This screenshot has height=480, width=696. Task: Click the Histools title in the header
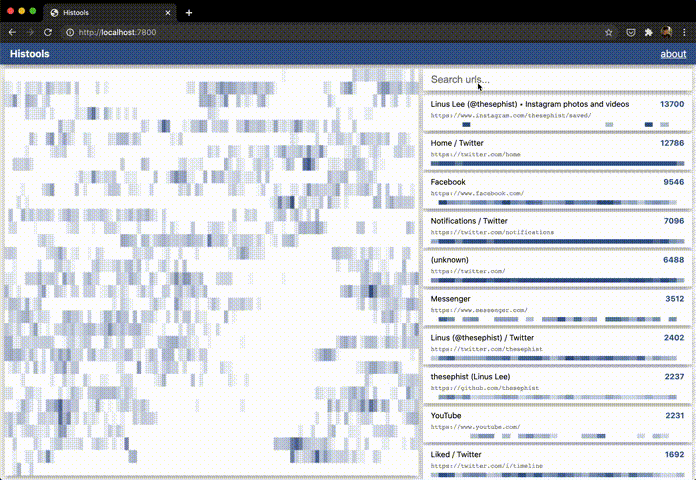(29, 54)
